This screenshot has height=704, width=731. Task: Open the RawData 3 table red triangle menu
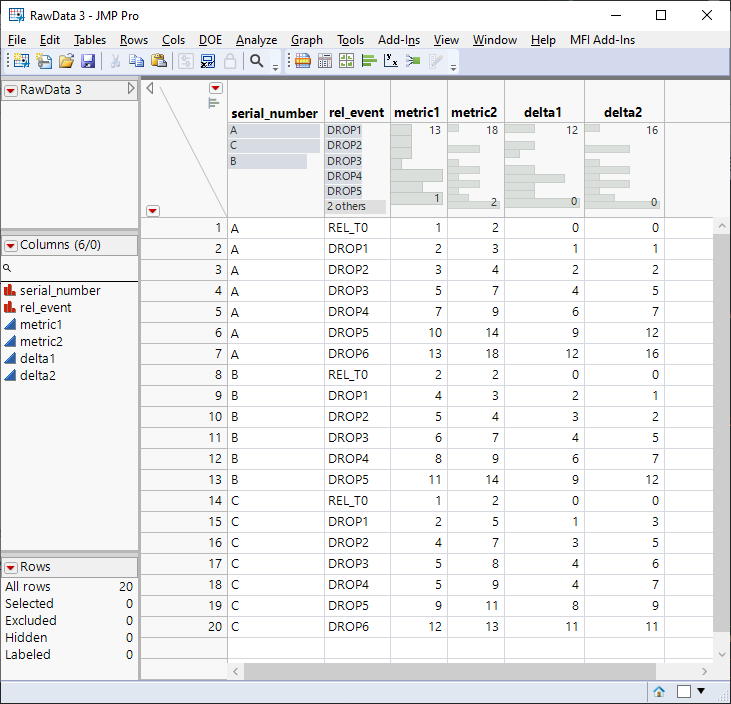(x=11, y=90)
